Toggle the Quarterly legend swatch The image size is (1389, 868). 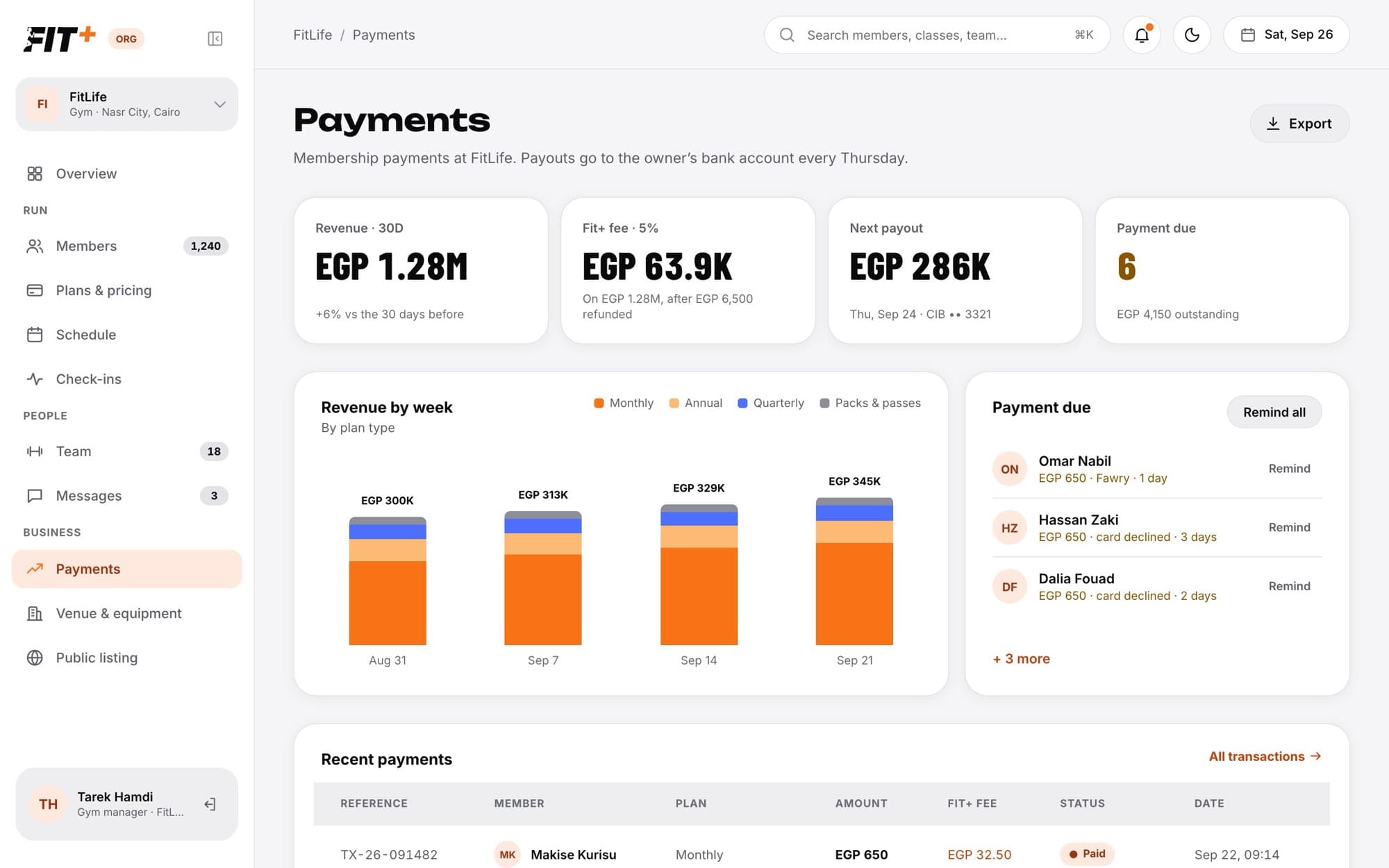point(742,403)
